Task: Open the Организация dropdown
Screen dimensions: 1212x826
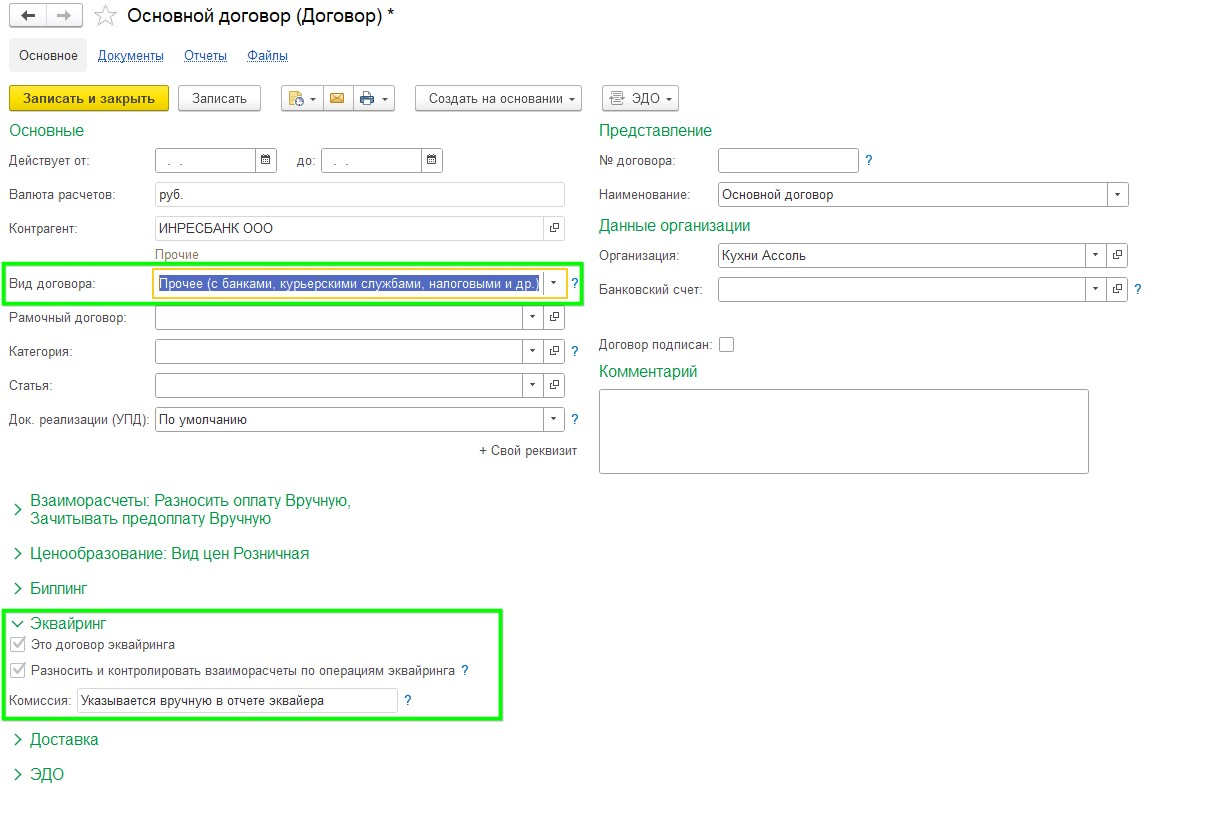Action: point(1097,256)
